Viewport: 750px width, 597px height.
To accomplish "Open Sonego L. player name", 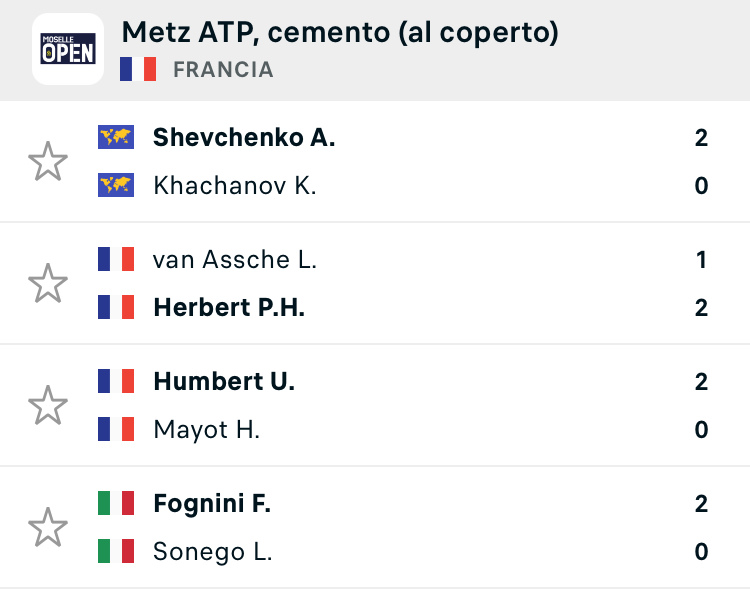I will tap(213, 552).
